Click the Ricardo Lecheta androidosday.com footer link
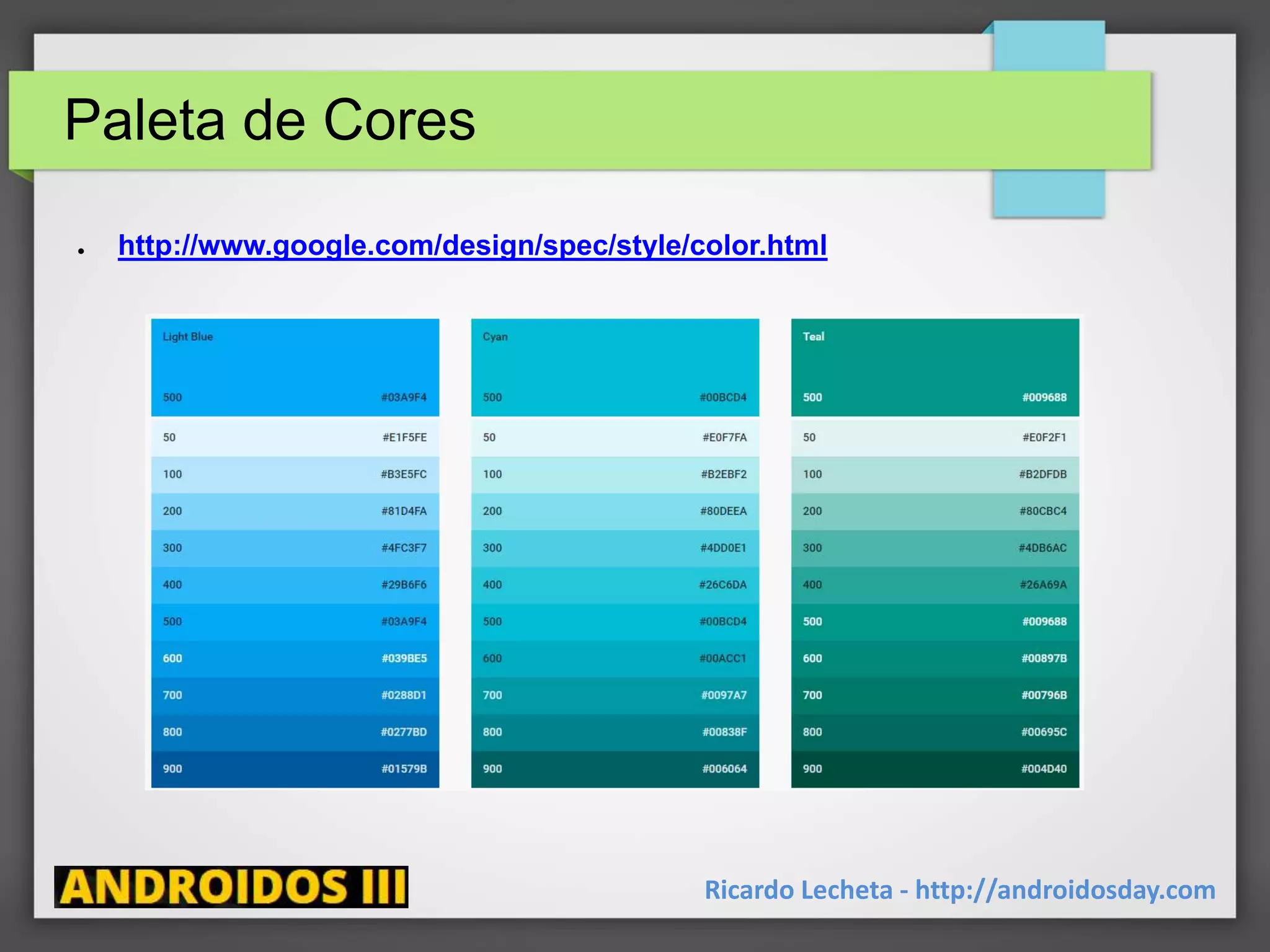 [x=960, y=890]
